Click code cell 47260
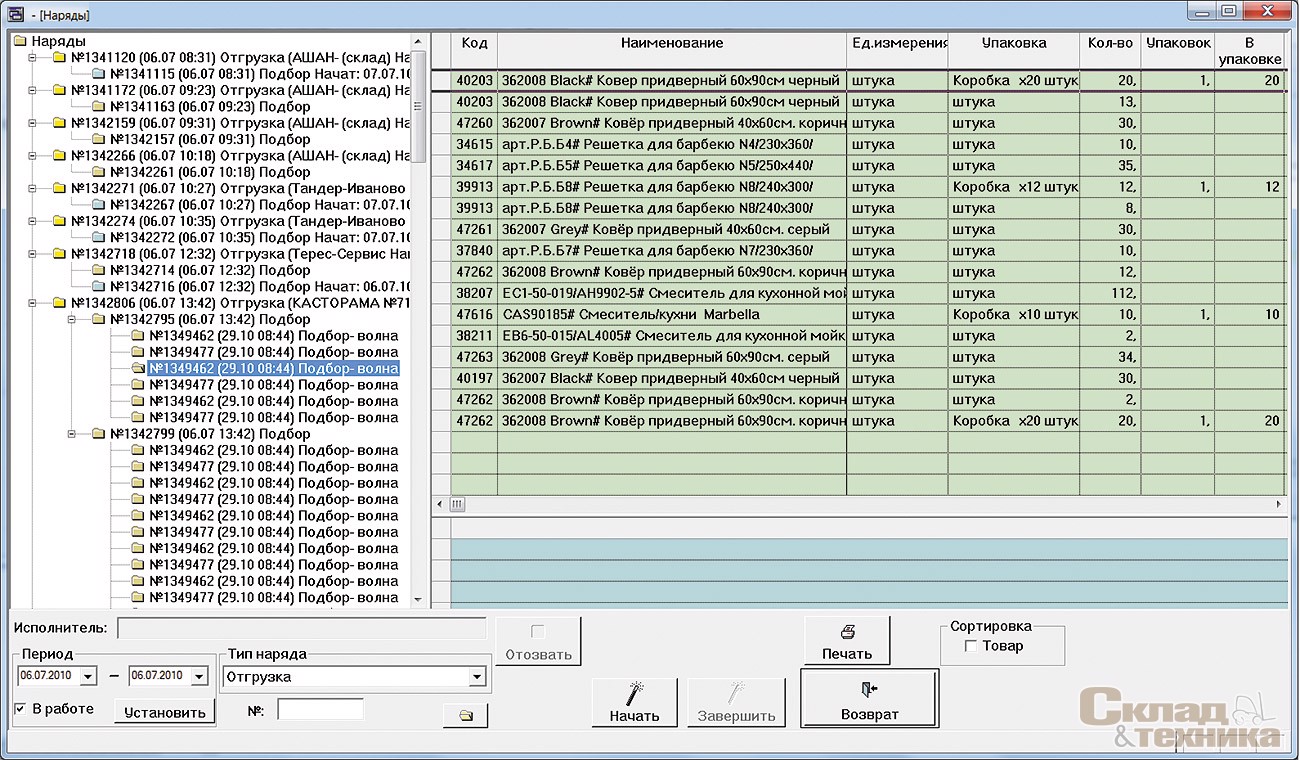 (474, 123)
